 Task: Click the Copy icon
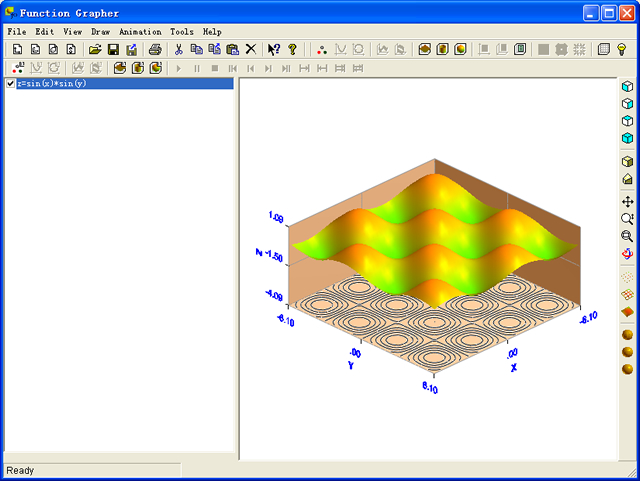pyautogui.click(x=197, y=49)
